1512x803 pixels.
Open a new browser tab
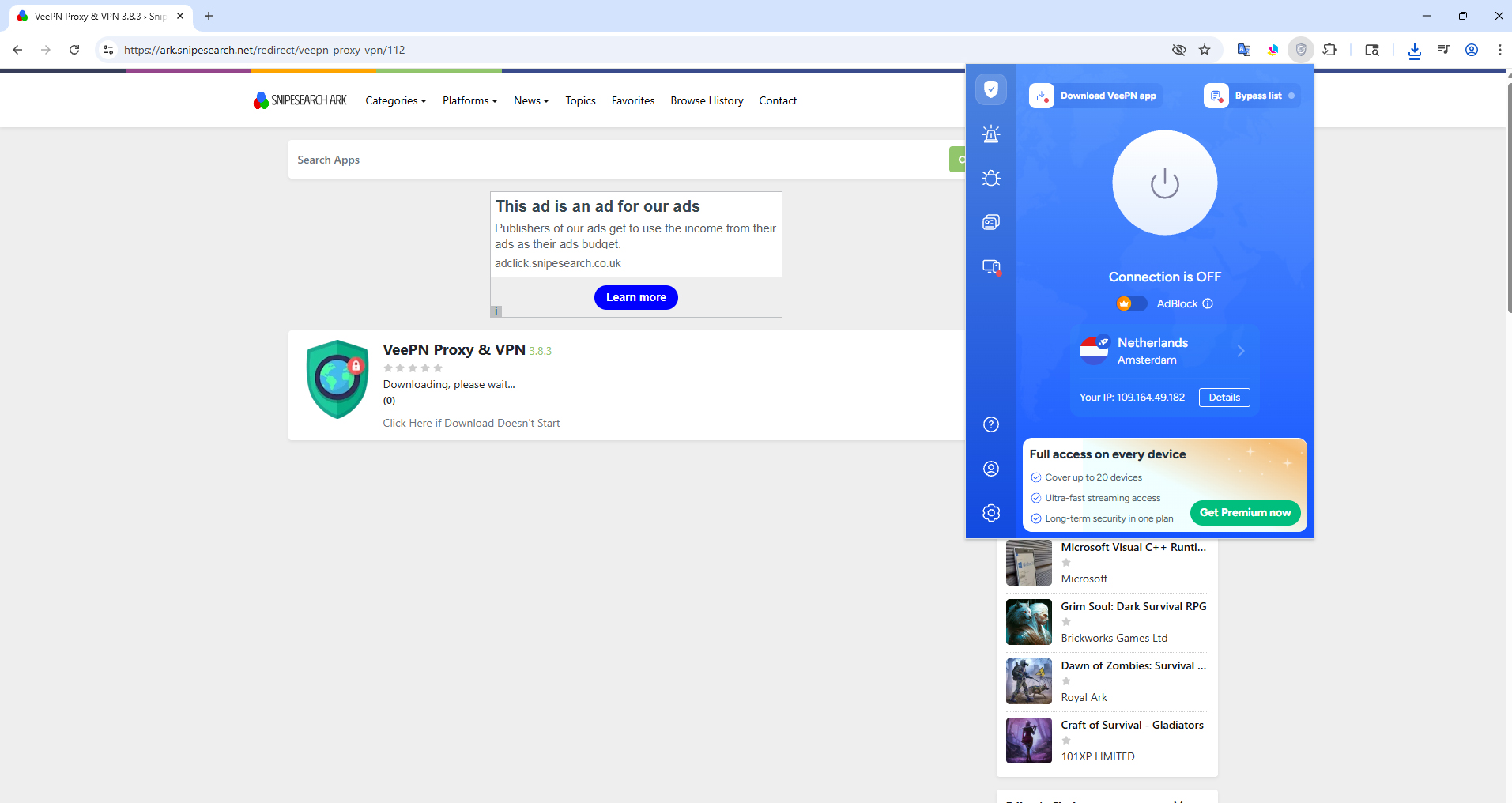209,16
